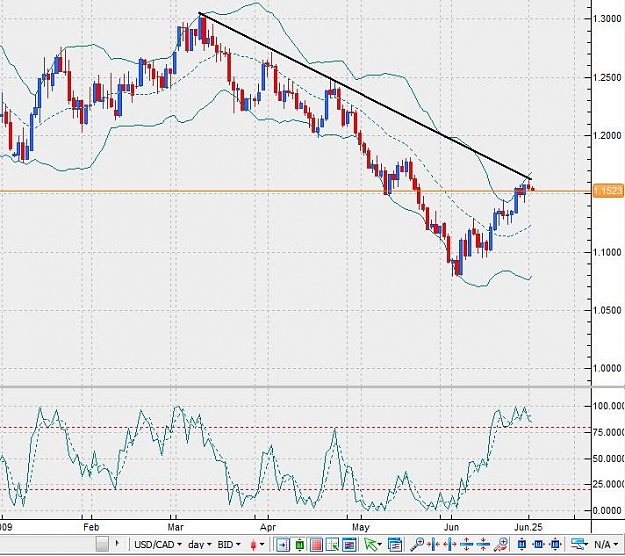The image size is (625, 556).
Task: Select the green arrow pointer tool
Action: [370, 544]
